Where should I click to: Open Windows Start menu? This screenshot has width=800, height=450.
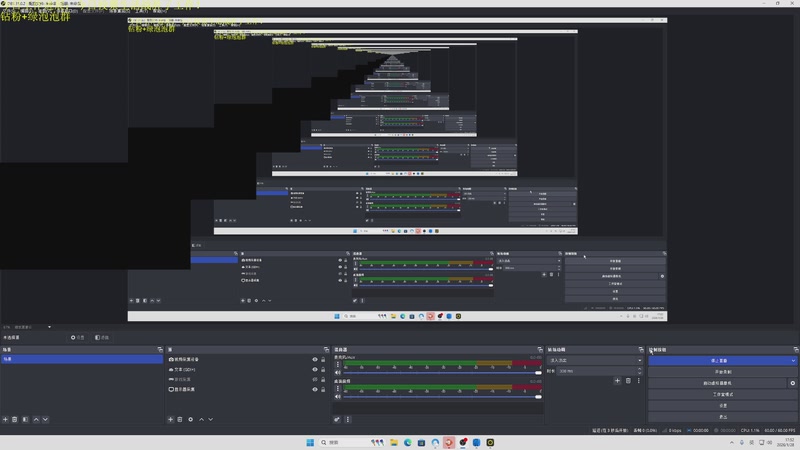point(310,442)
